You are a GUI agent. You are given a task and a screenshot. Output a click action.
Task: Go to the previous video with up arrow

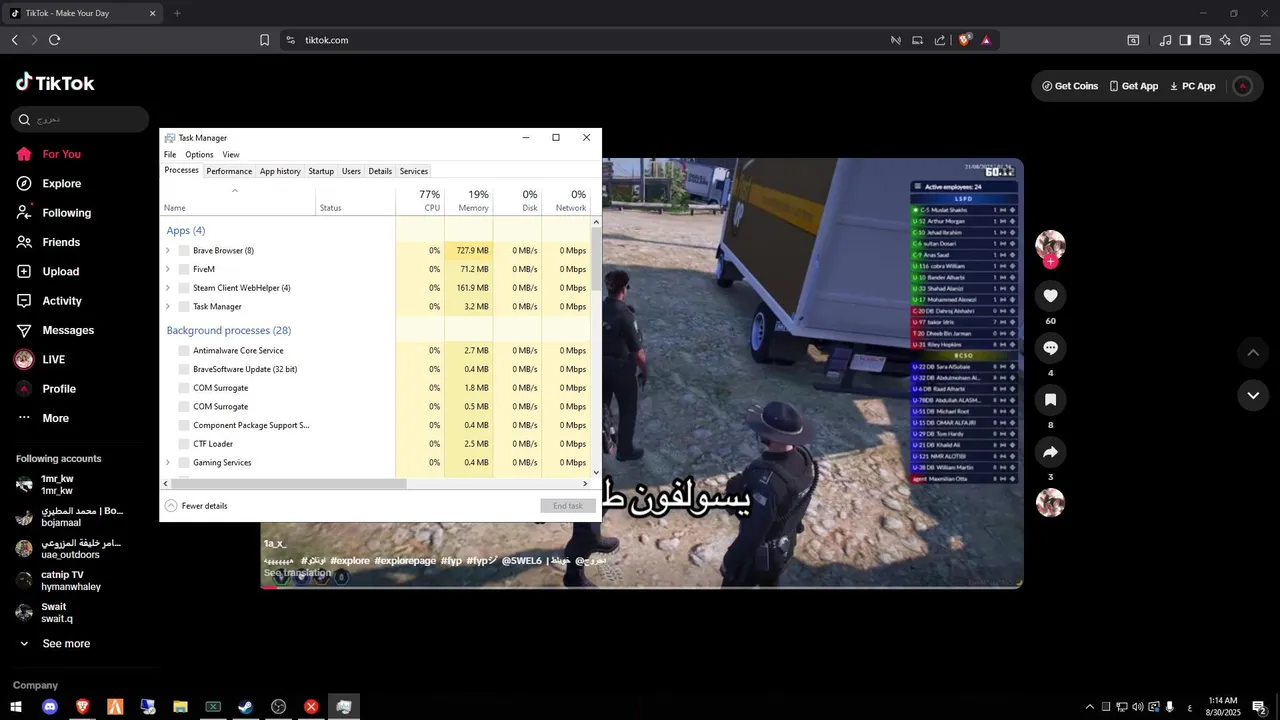click(1253, 352)
